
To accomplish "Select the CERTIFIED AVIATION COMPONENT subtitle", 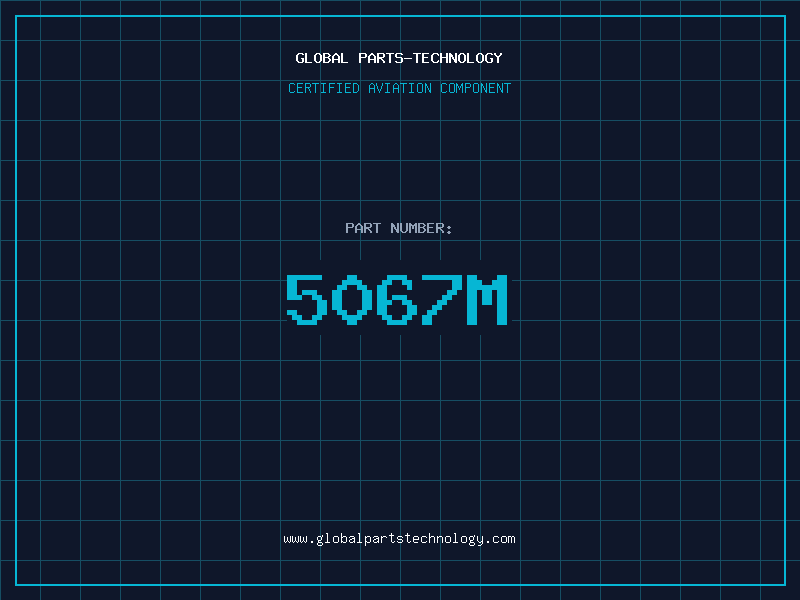I will (399, 88).
